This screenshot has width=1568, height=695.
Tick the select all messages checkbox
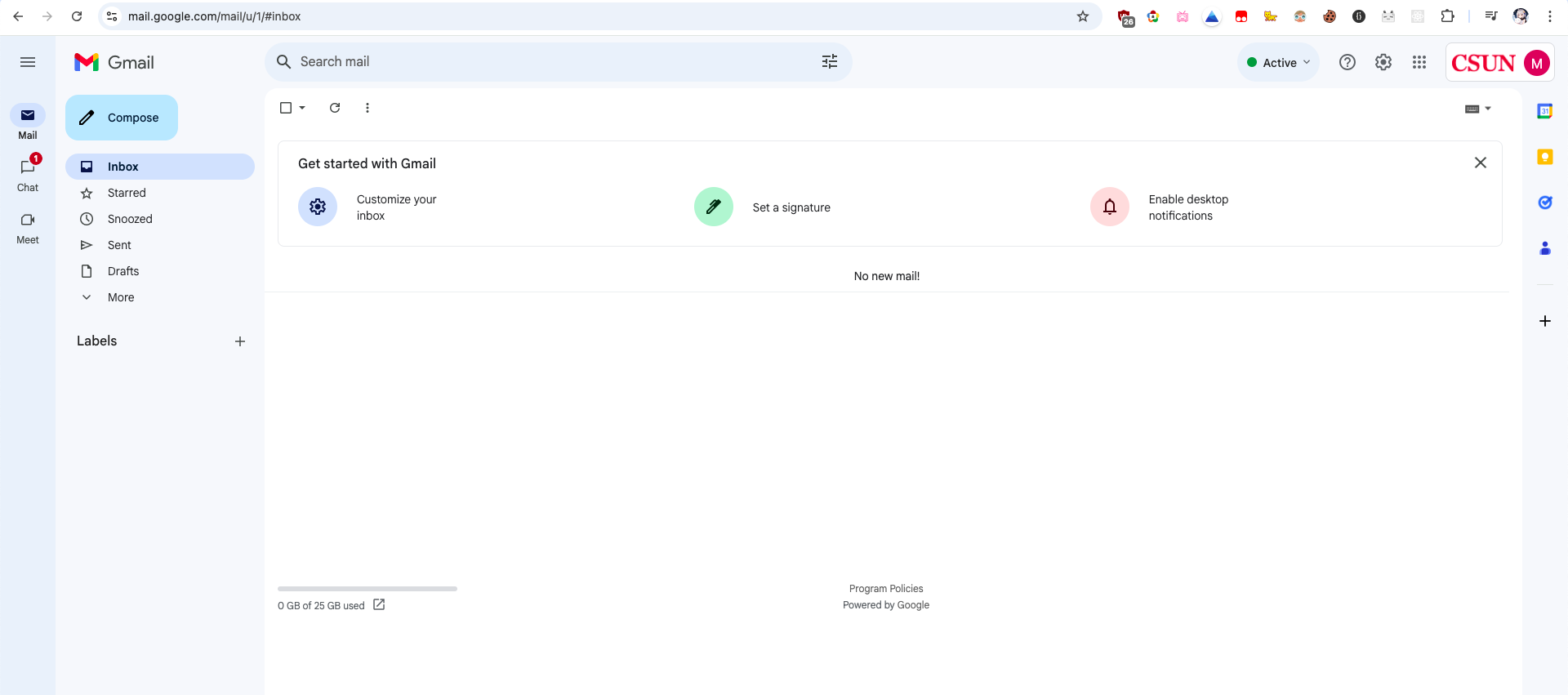coord(286,108)
